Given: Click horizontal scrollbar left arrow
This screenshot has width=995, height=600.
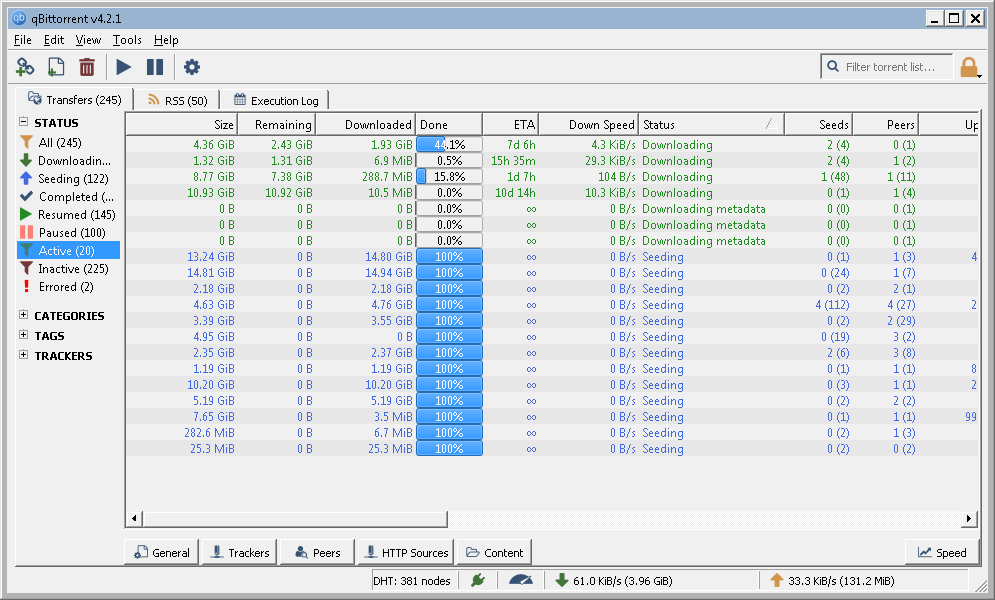Looking at the screenshot, I should [x=133, y=518].
